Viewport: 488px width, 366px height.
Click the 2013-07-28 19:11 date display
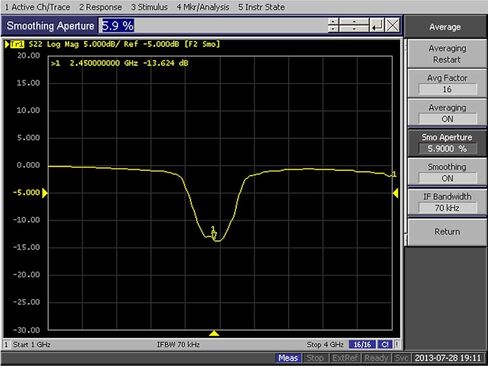tap(448, 358)
